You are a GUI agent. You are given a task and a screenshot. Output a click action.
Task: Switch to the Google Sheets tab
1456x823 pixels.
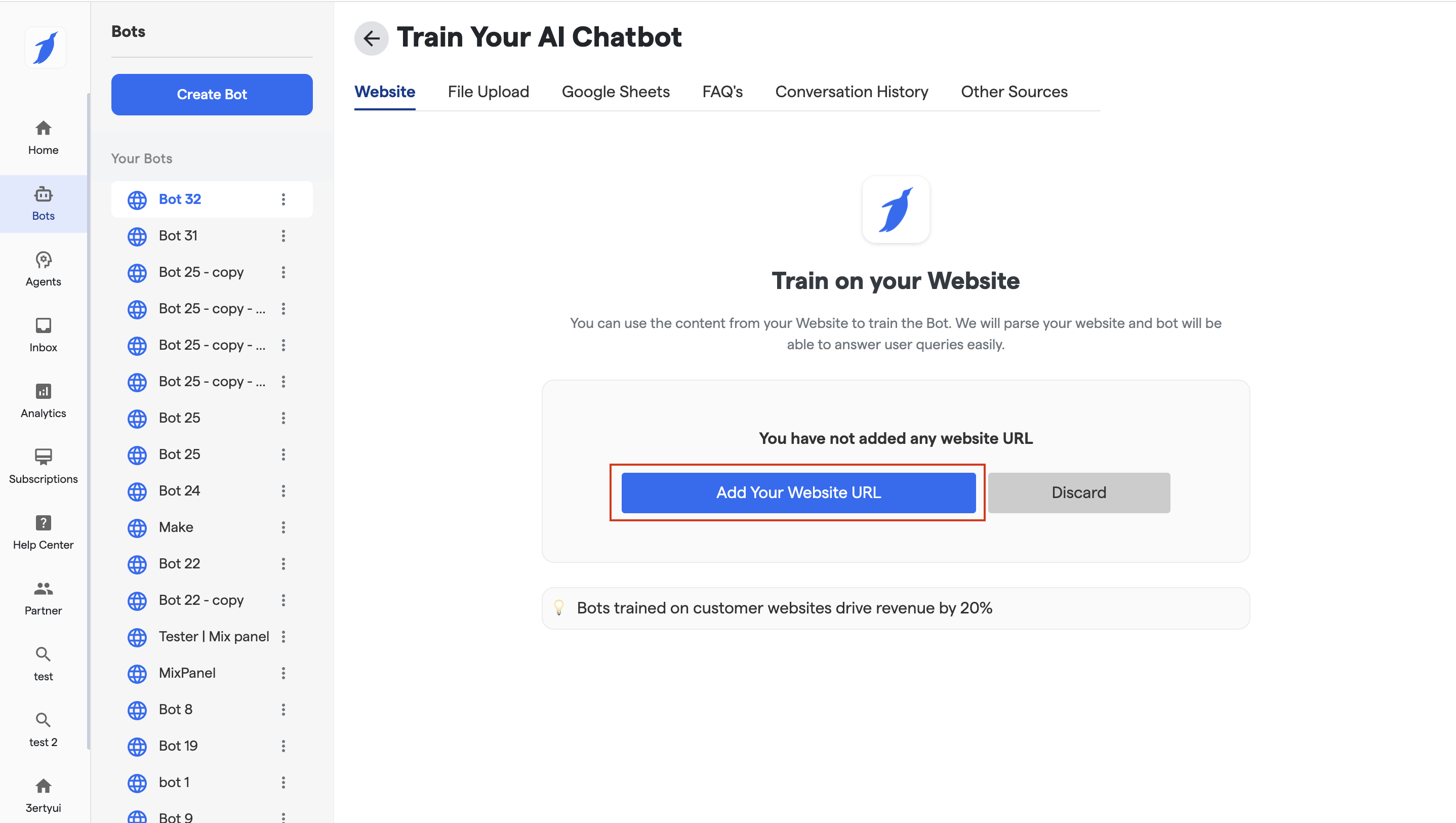tap(615, 92)
